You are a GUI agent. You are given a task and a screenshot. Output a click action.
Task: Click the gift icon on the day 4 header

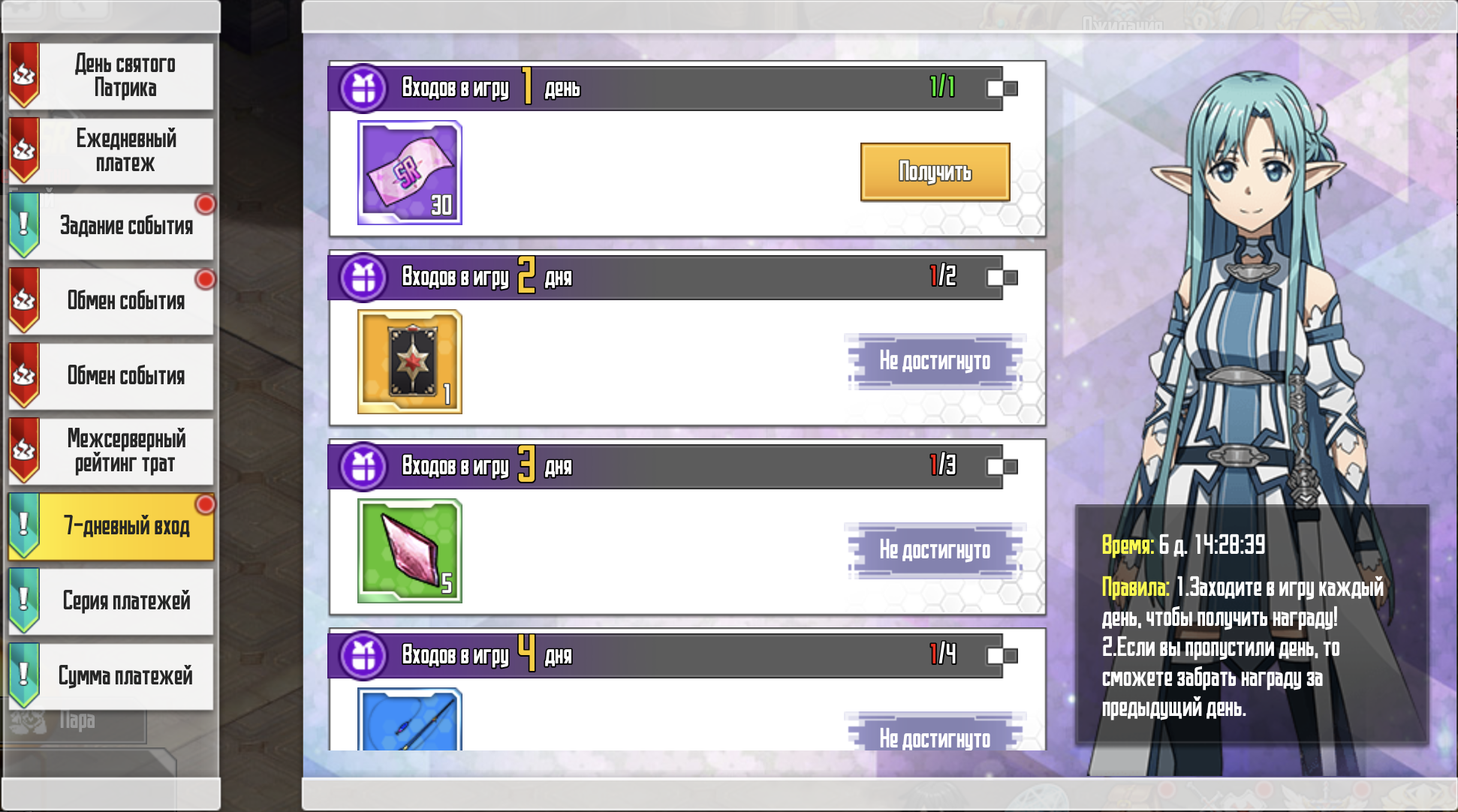pos(364,656)
